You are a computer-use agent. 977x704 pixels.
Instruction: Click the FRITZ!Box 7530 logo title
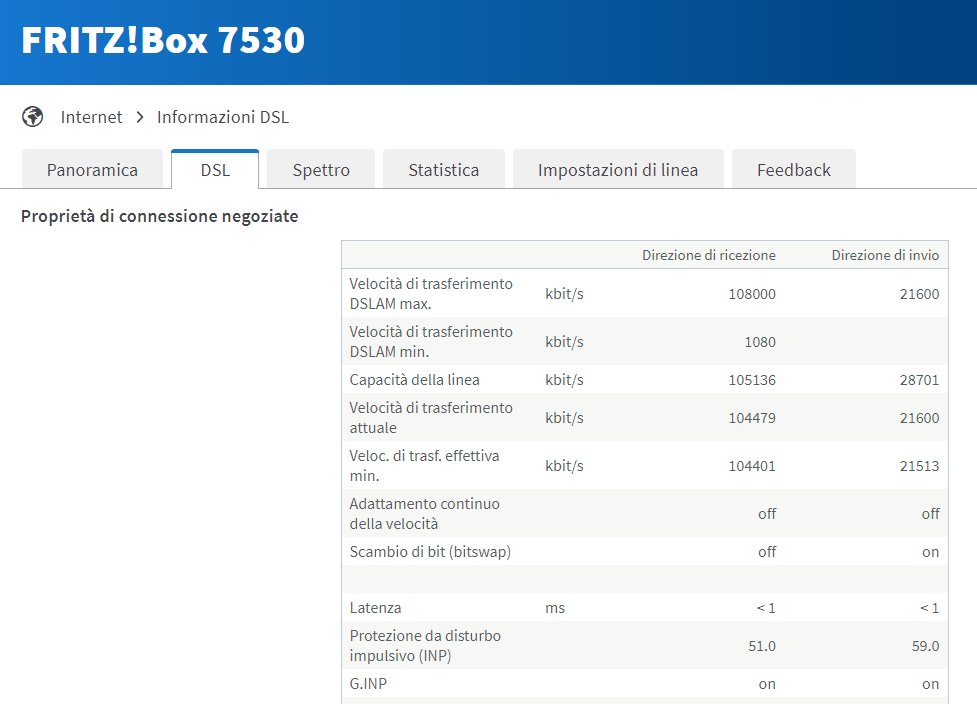pos(163,41)
